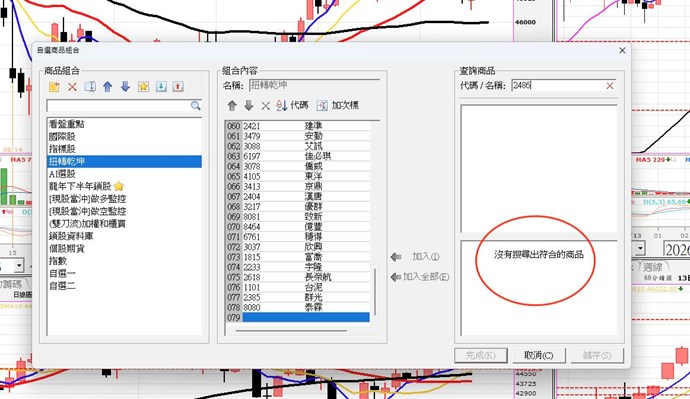This screenshot has height=399, width=690.
Task: Delete selected group with red X icon
Action: pos(72,87)
